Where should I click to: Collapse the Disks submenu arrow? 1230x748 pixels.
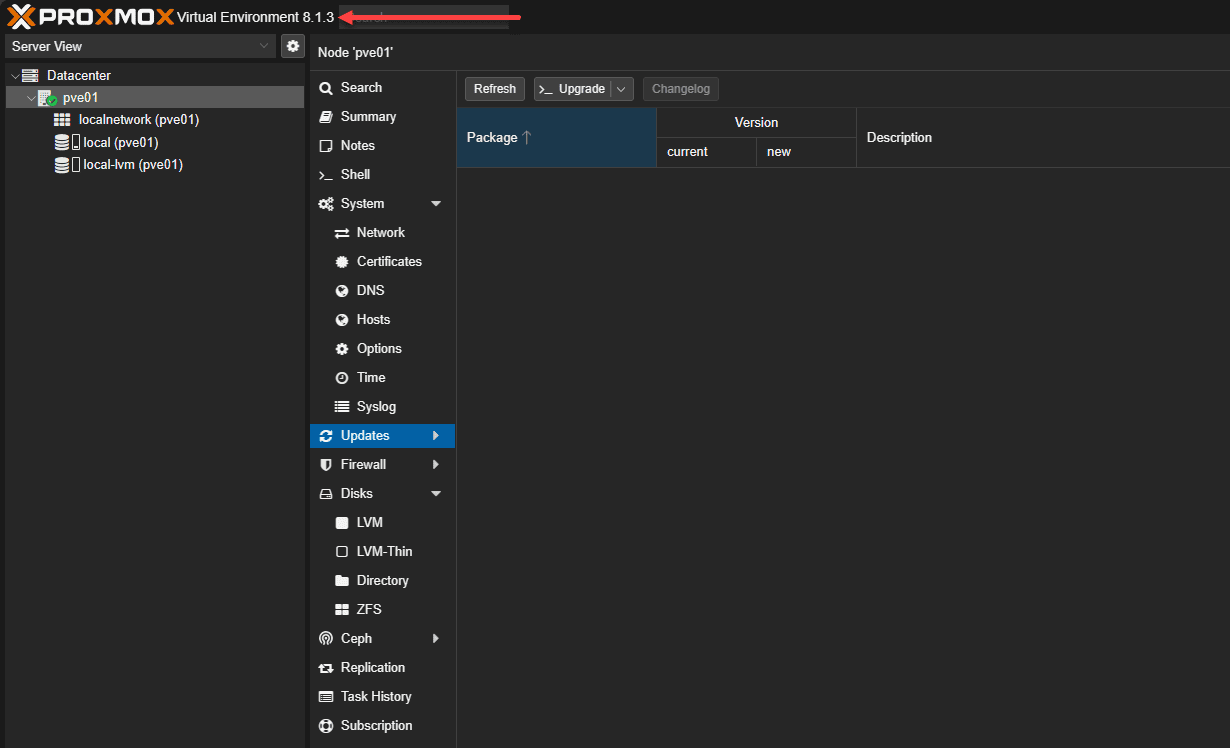pyautogui.click(x=436, y=494)
